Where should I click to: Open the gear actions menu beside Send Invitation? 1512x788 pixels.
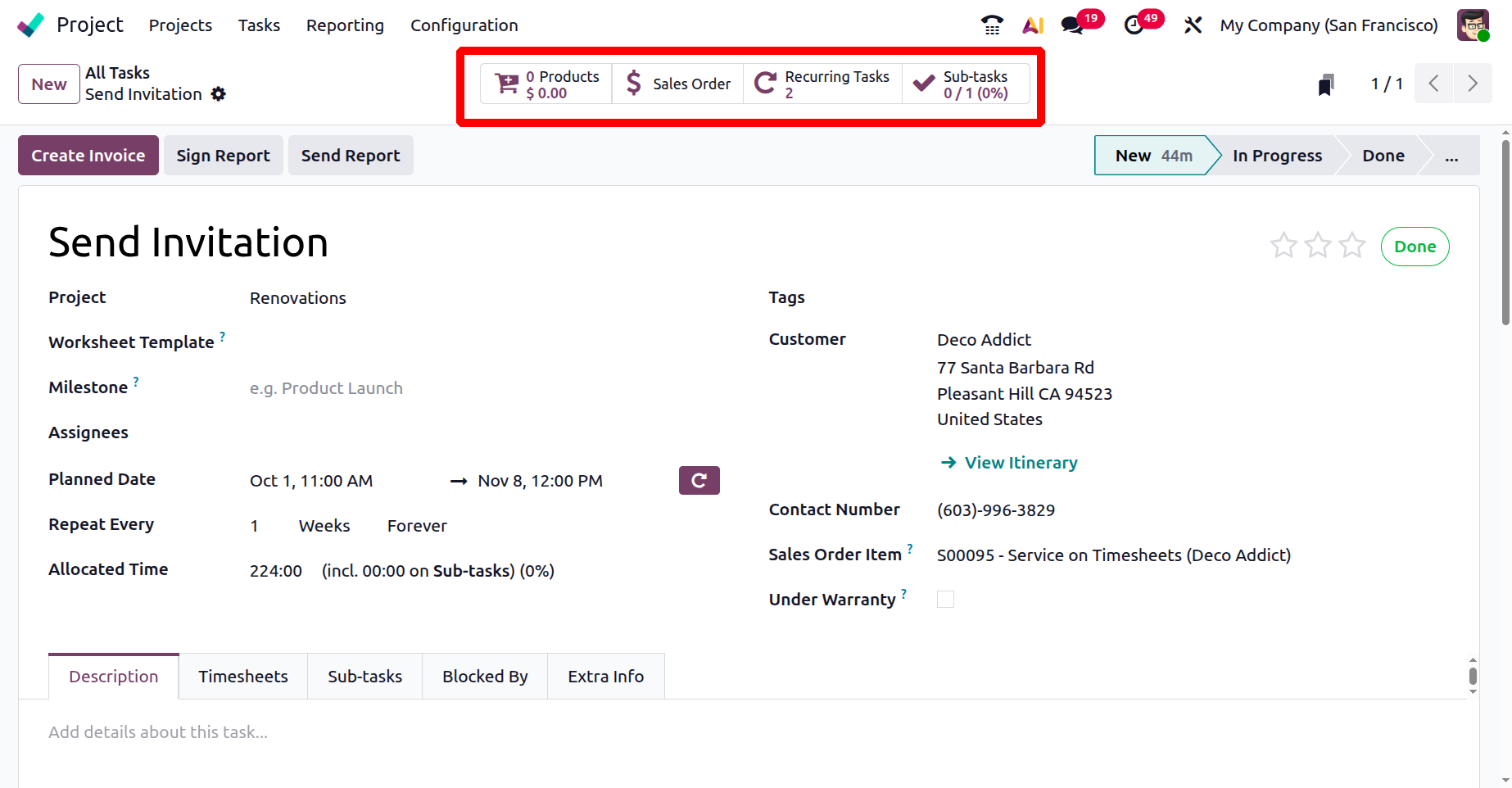[x=218, y=94]
